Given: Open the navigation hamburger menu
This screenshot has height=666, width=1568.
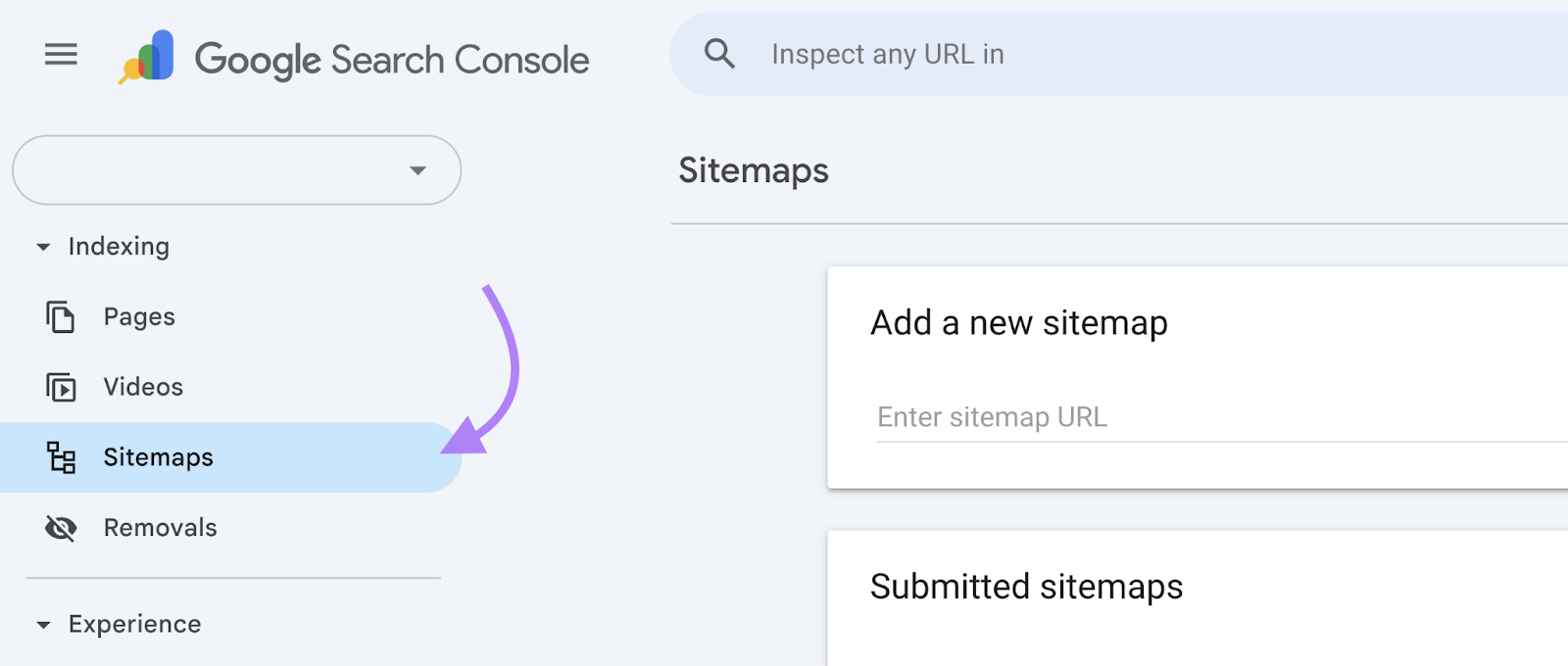Looking at the screenshot, I should tap(61, 54).
